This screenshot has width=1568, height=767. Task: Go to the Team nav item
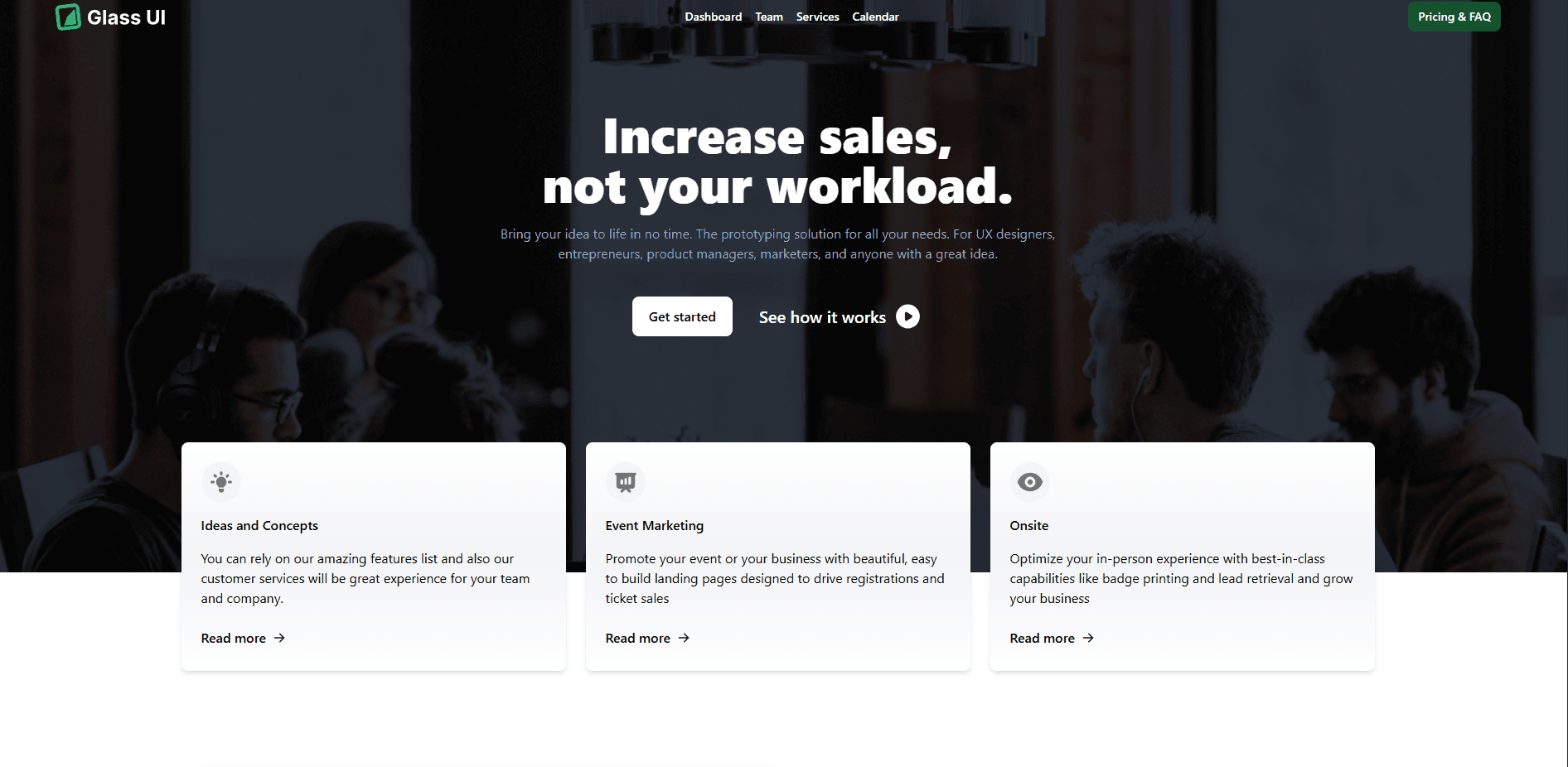[x=769, y=17]
